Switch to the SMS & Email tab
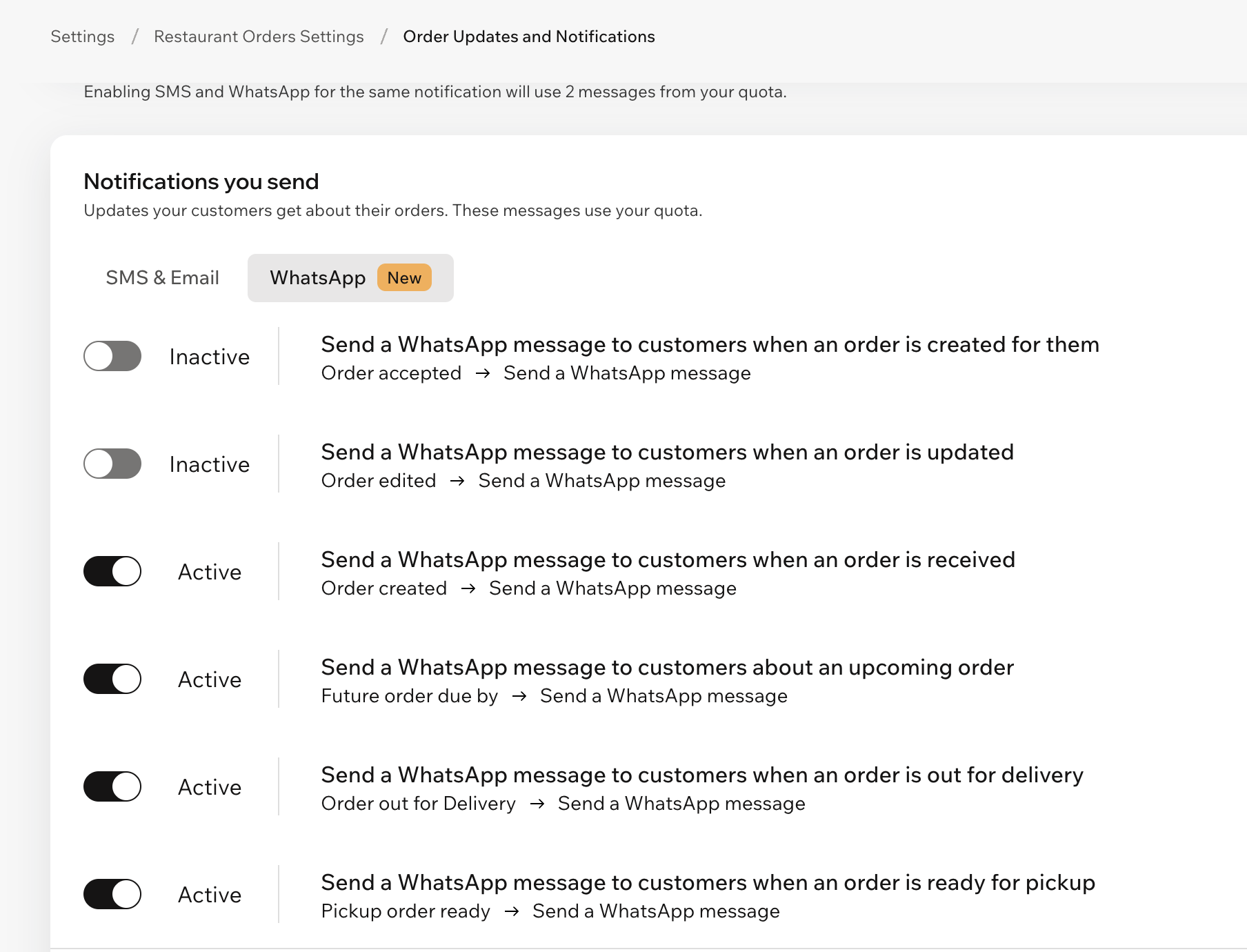The width and height of the screenshot is (1247, 952). coord(162,277)
